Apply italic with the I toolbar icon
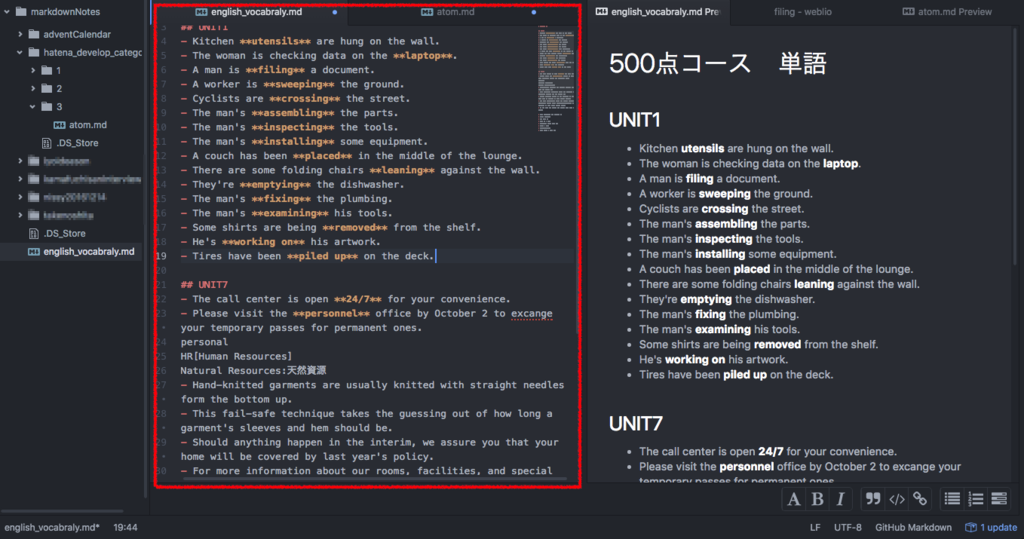The height and width of the screenshot is (539, 1024). click(x=840, y=499)
